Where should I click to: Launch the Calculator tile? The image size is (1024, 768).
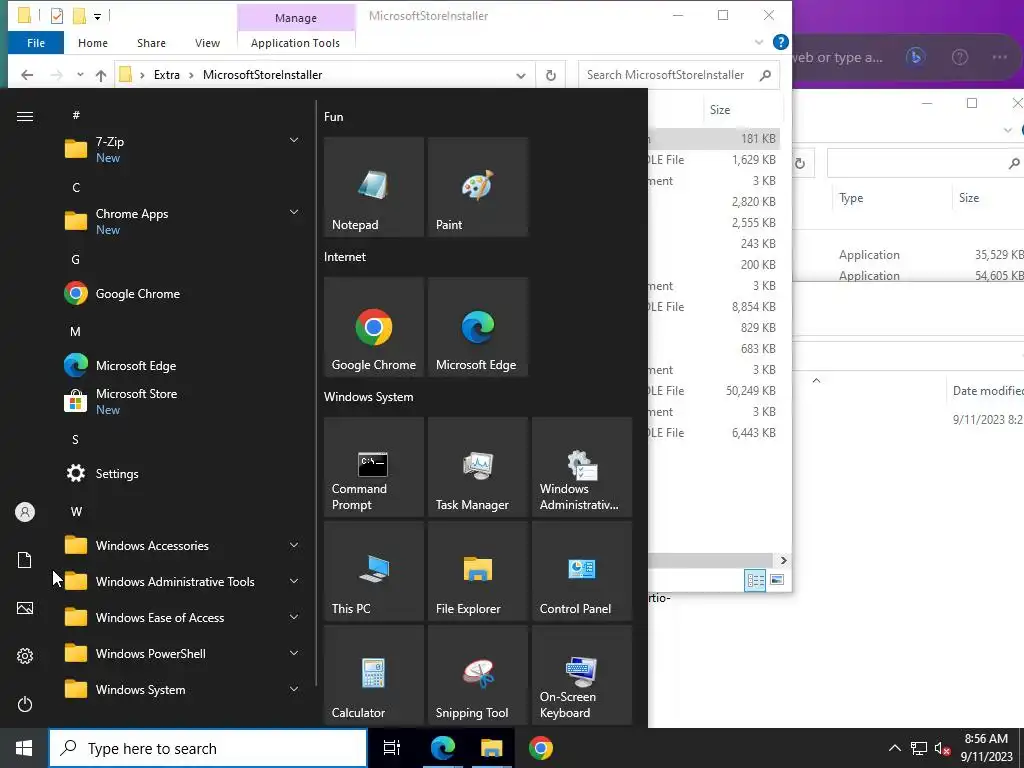click(x=374, y=675)
